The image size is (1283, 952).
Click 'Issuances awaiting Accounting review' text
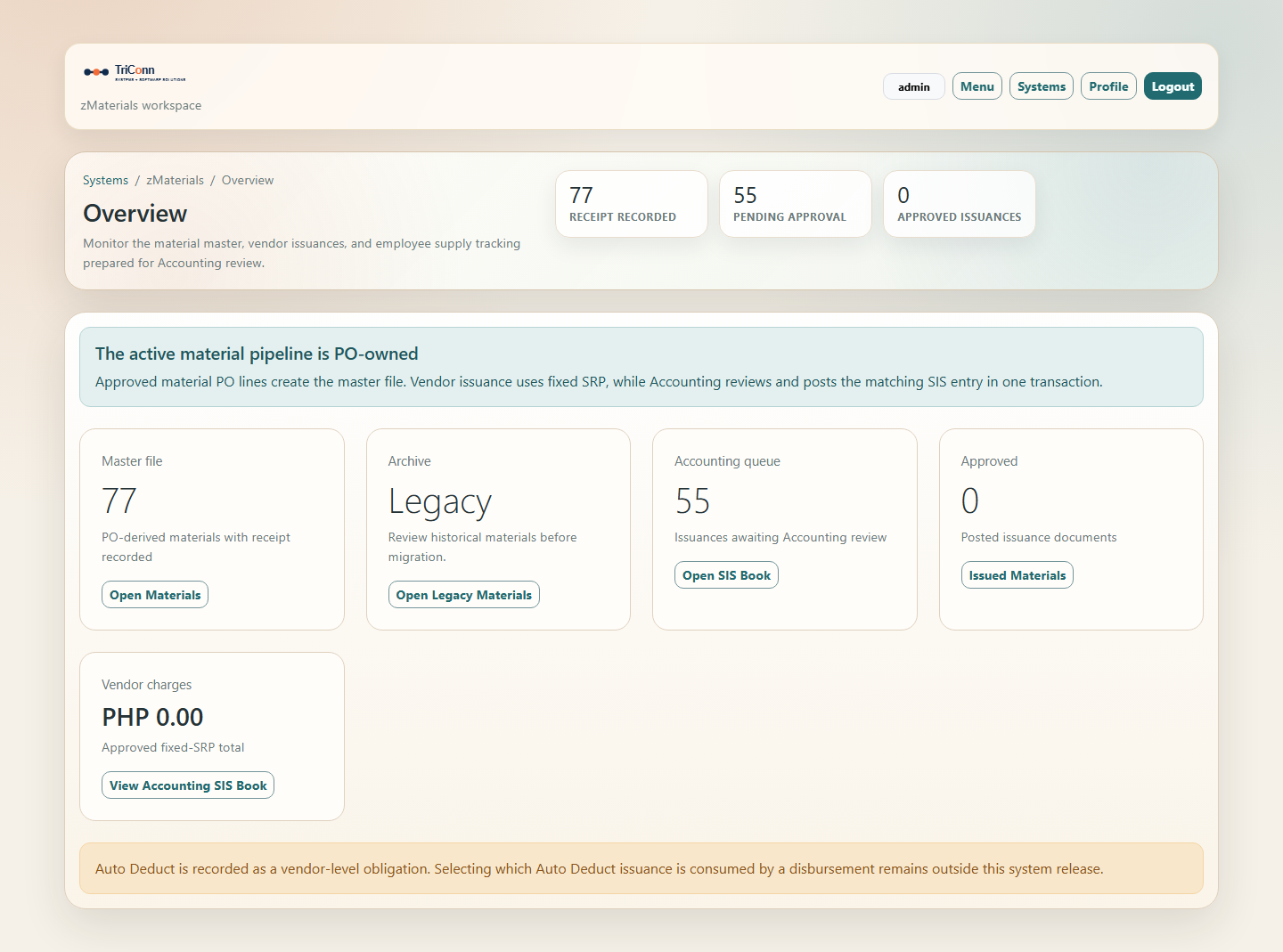click(x=780, y=537)
